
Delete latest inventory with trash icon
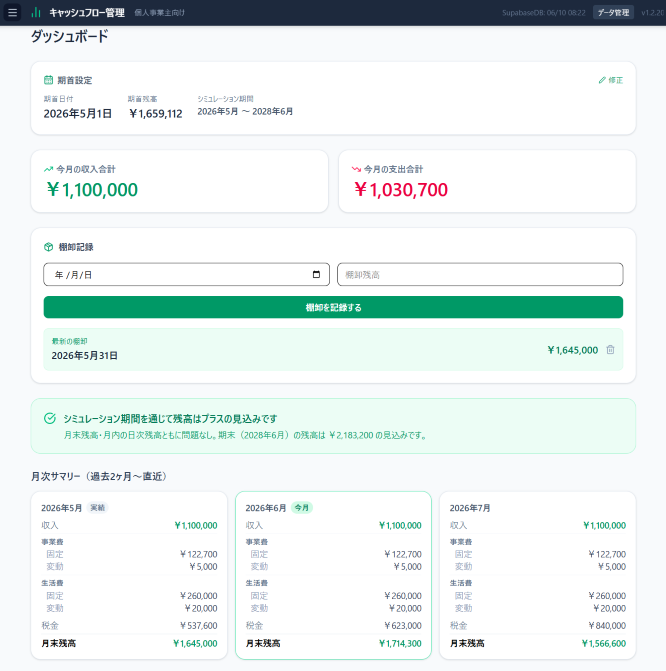pos(610,350)
